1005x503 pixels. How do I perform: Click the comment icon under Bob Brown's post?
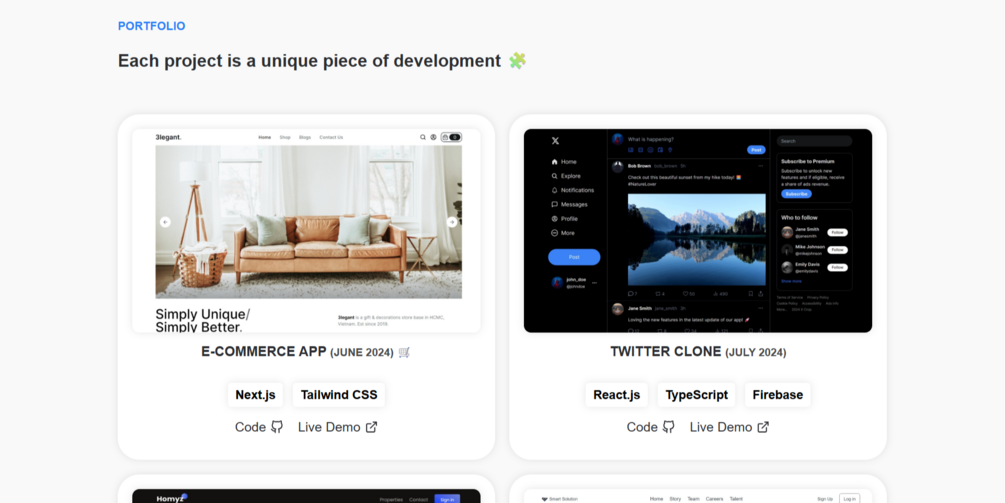[631, 293]
